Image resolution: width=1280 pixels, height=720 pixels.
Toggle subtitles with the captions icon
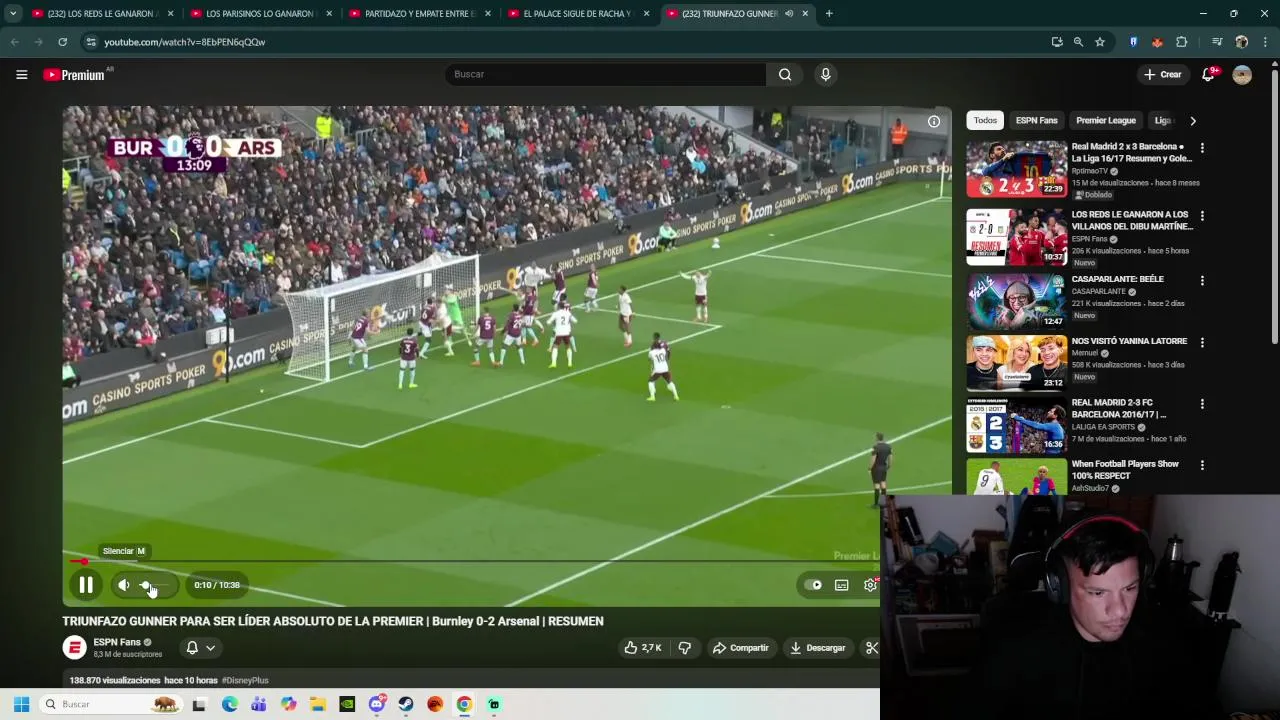point(842,585)
